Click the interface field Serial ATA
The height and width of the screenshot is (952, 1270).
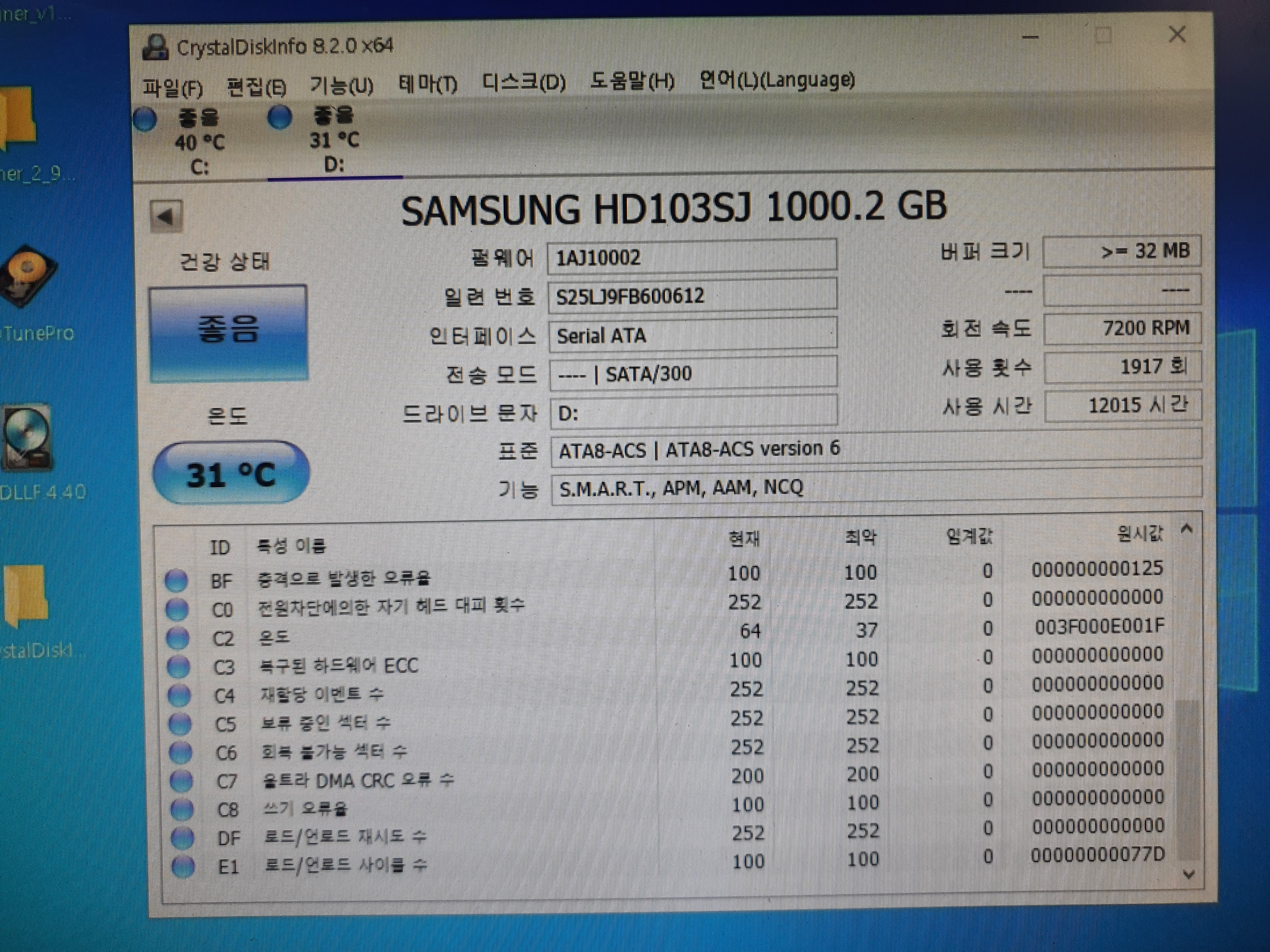[x=692, y=335]
